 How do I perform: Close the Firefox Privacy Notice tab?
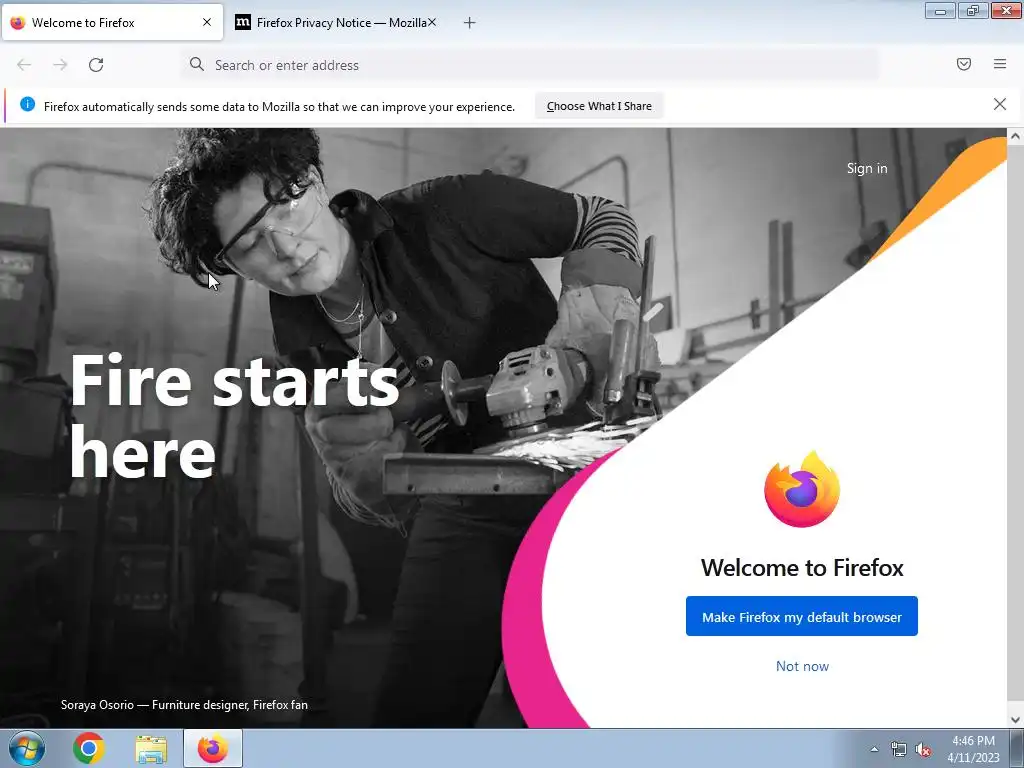click(432, 22)
